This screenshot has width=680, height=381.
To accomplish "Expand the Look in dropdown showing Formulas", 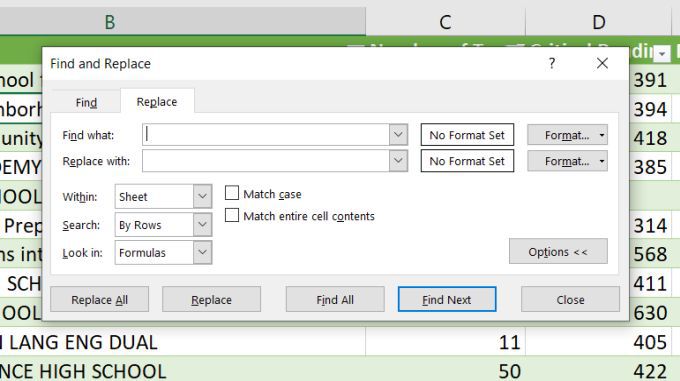I will [x=203, y=252].
